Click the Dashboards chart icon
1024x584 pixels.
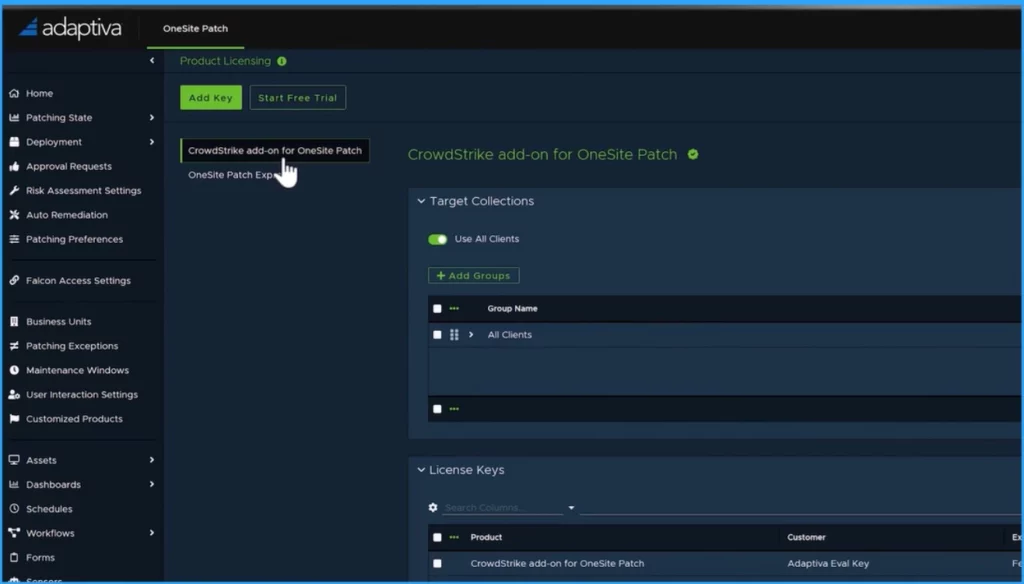[14, 484]
